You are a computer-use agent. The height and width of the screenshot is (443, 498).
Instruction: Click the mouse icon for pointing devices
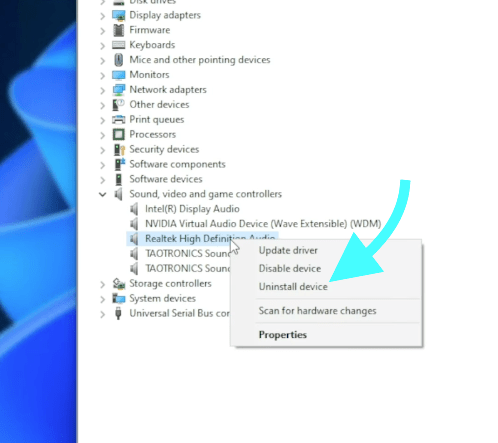point(119,60)
